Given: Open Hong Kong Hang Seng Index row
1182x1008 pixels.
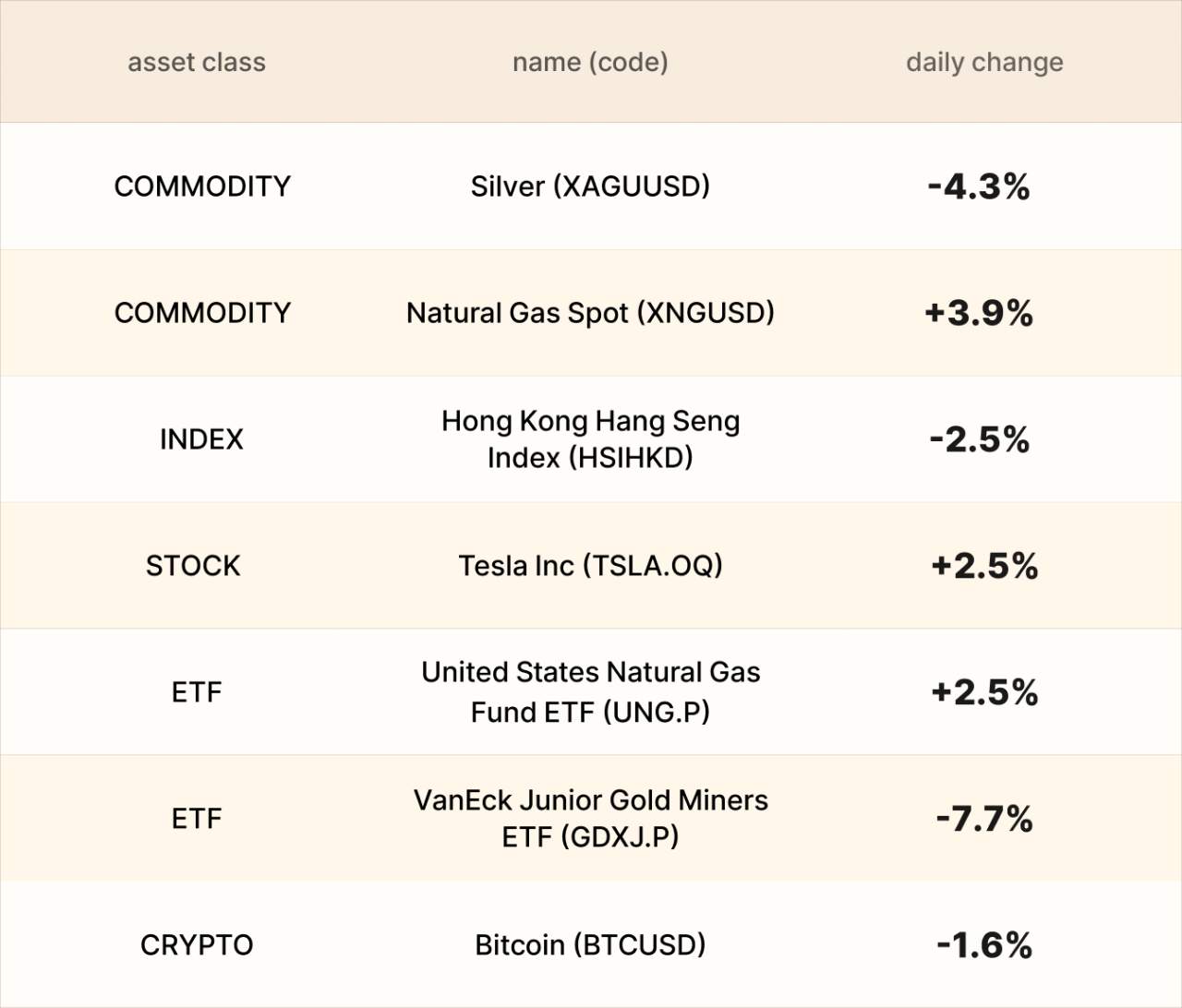Looking at the screenshot, I should 590,439.
